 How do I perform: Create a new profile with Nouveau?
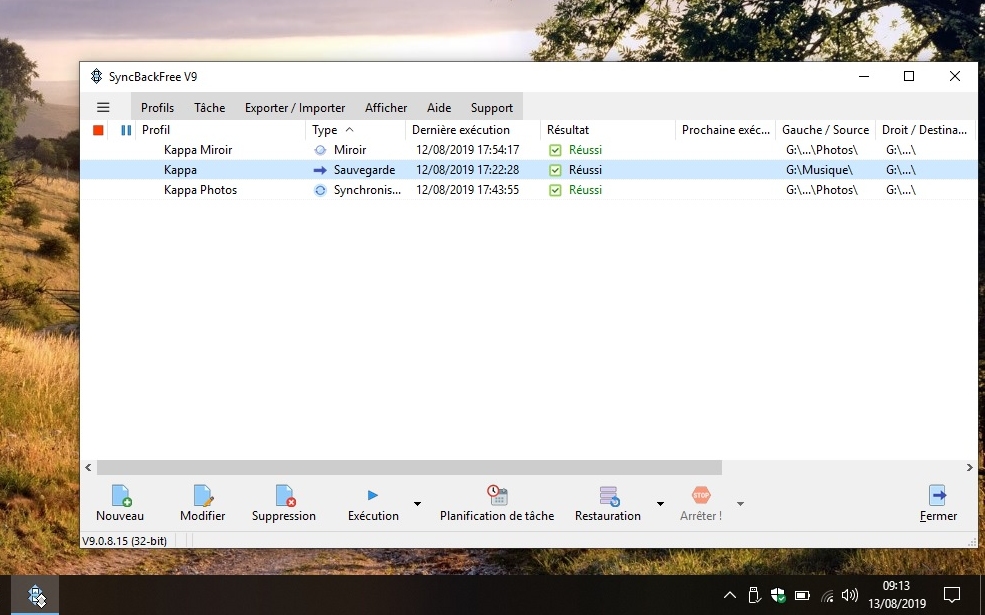(120, 503)
